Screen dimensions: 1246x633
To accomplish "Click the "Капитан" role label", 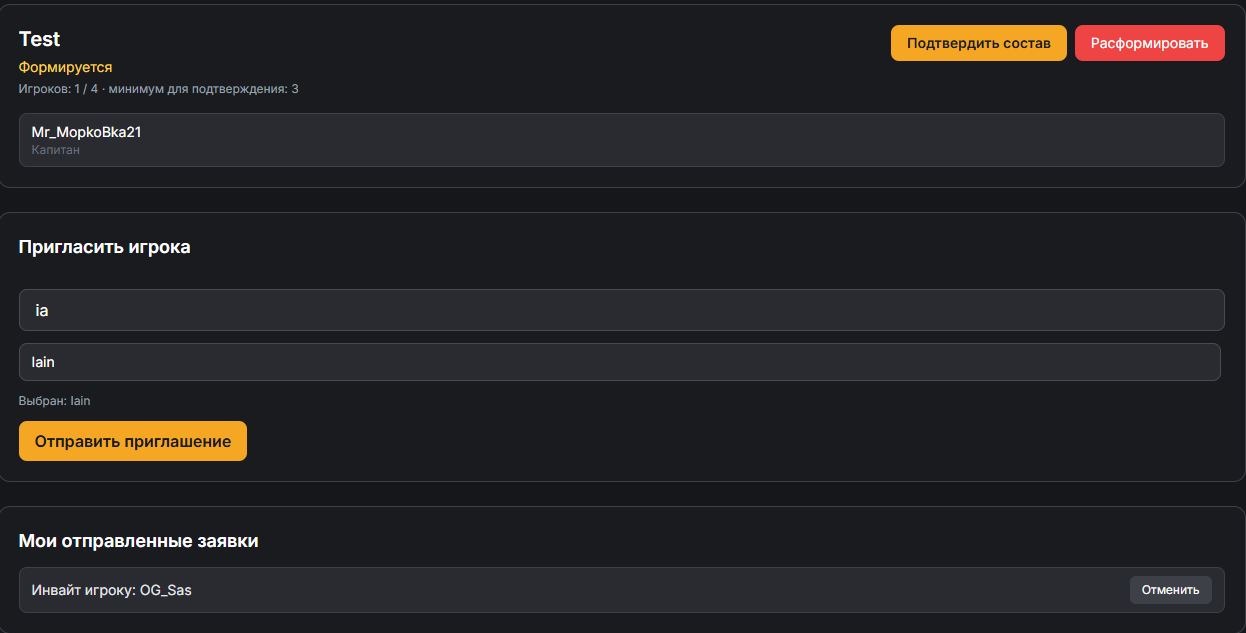I will (x=56, y=150).
